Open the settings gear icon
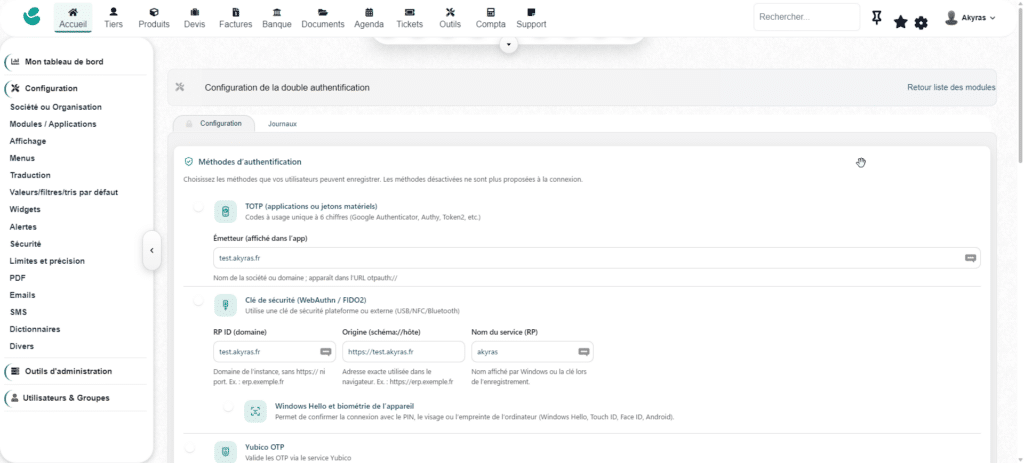The height and width of the screenshot is (463, 1024). (x=921, y=23)
